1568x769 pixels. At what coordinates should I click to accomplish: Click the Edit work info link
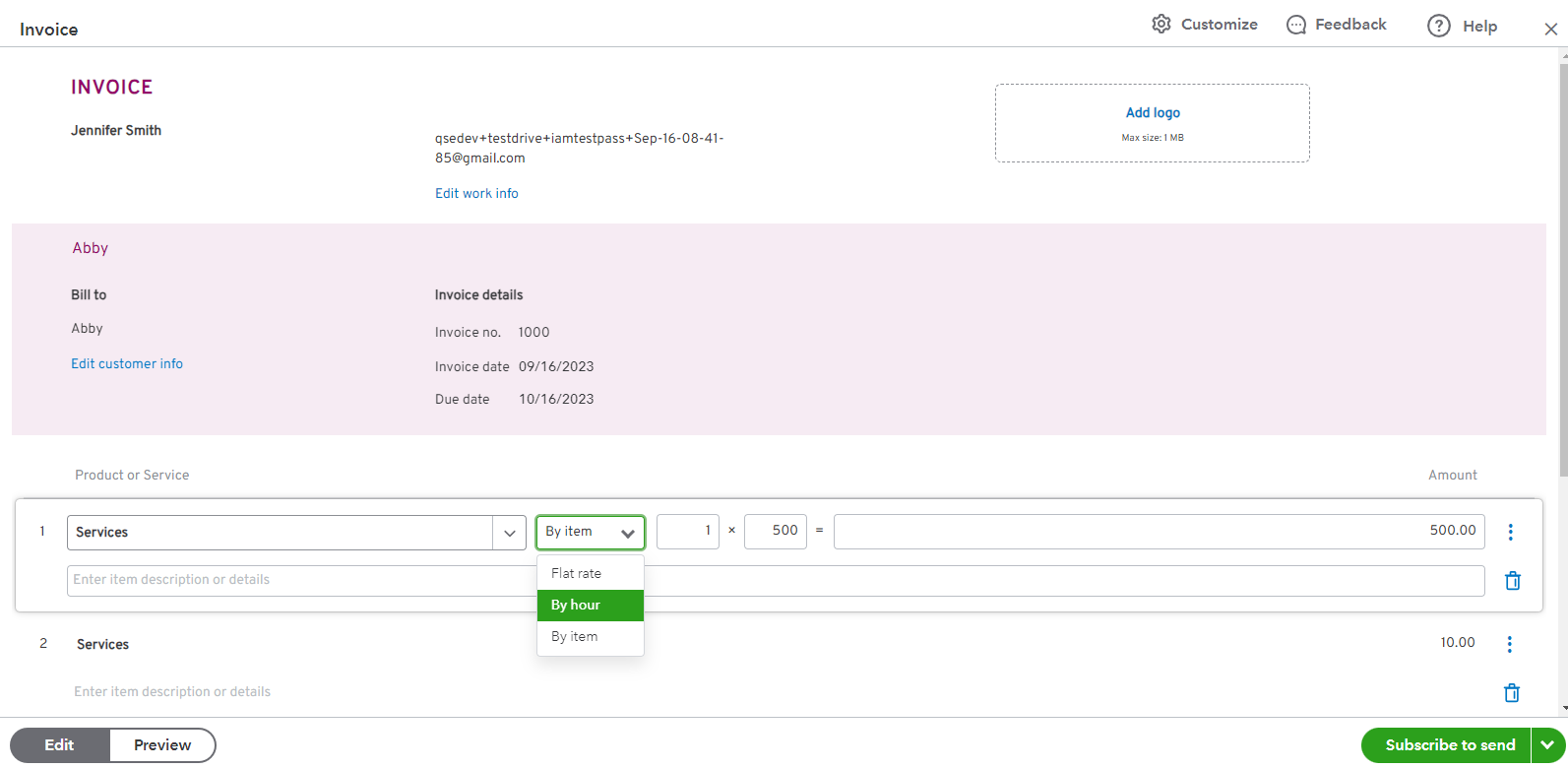476,194
